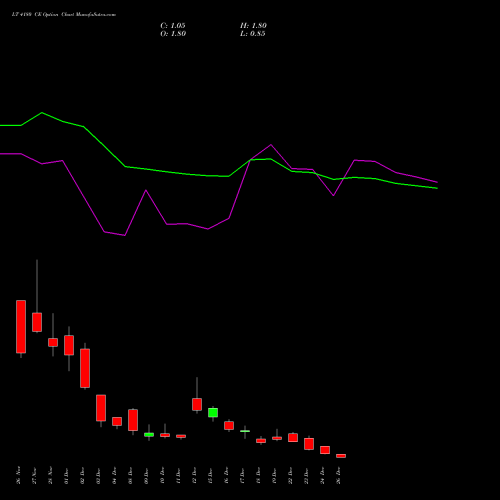The width and height of the screenshot is (500, 500).
Task: Click the chart title text at top left
Action: point(64,15)
